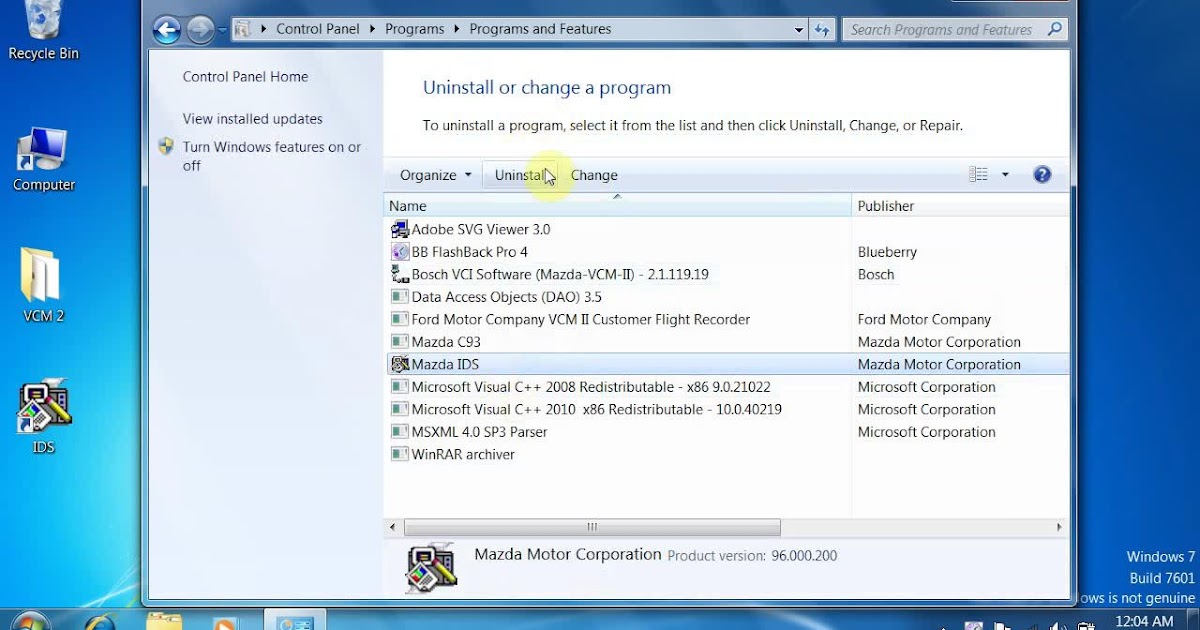Click the Uninstall toolbar button
Screen dimensions: 1200x630
pyautogui.click(x=520, y=175)
